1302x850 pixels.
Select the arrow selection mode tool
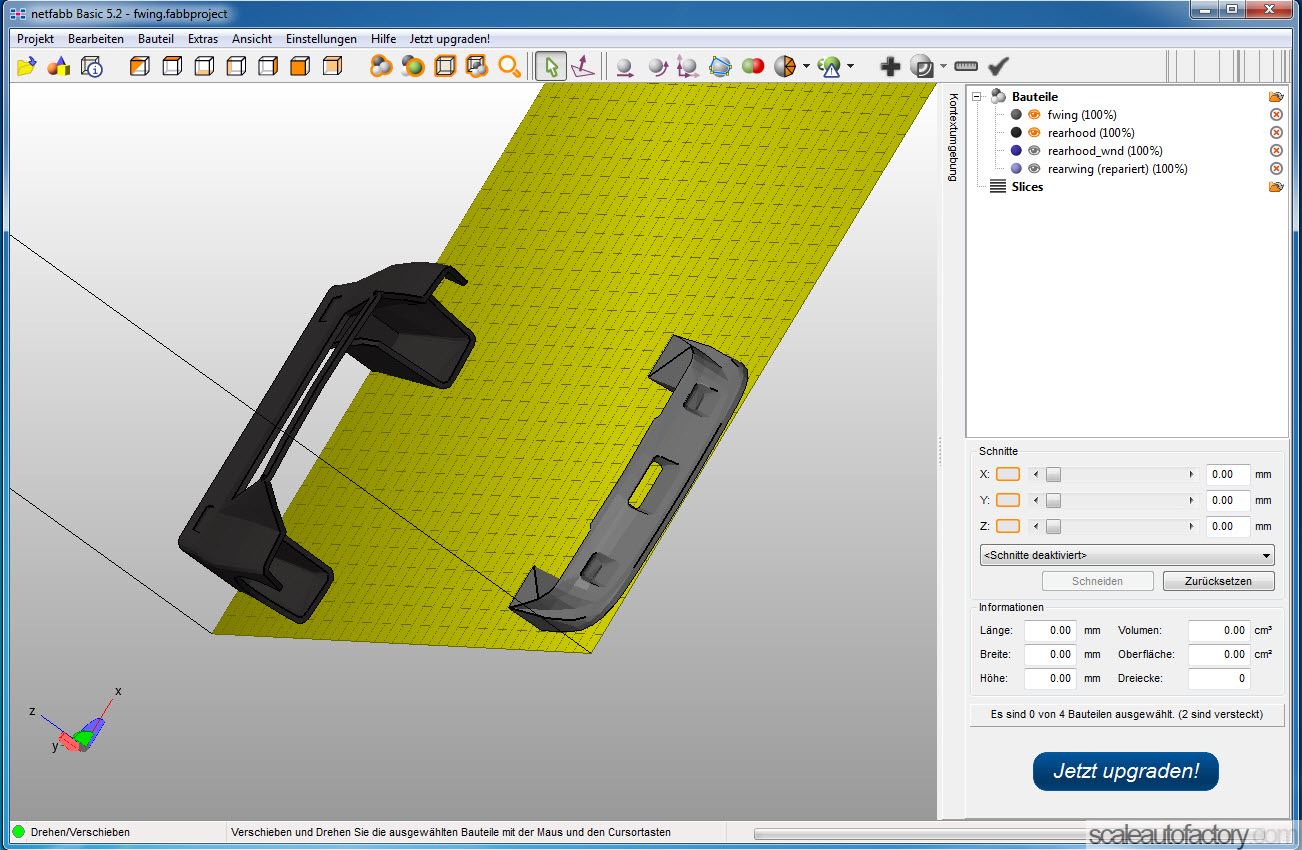click(549, 67)
